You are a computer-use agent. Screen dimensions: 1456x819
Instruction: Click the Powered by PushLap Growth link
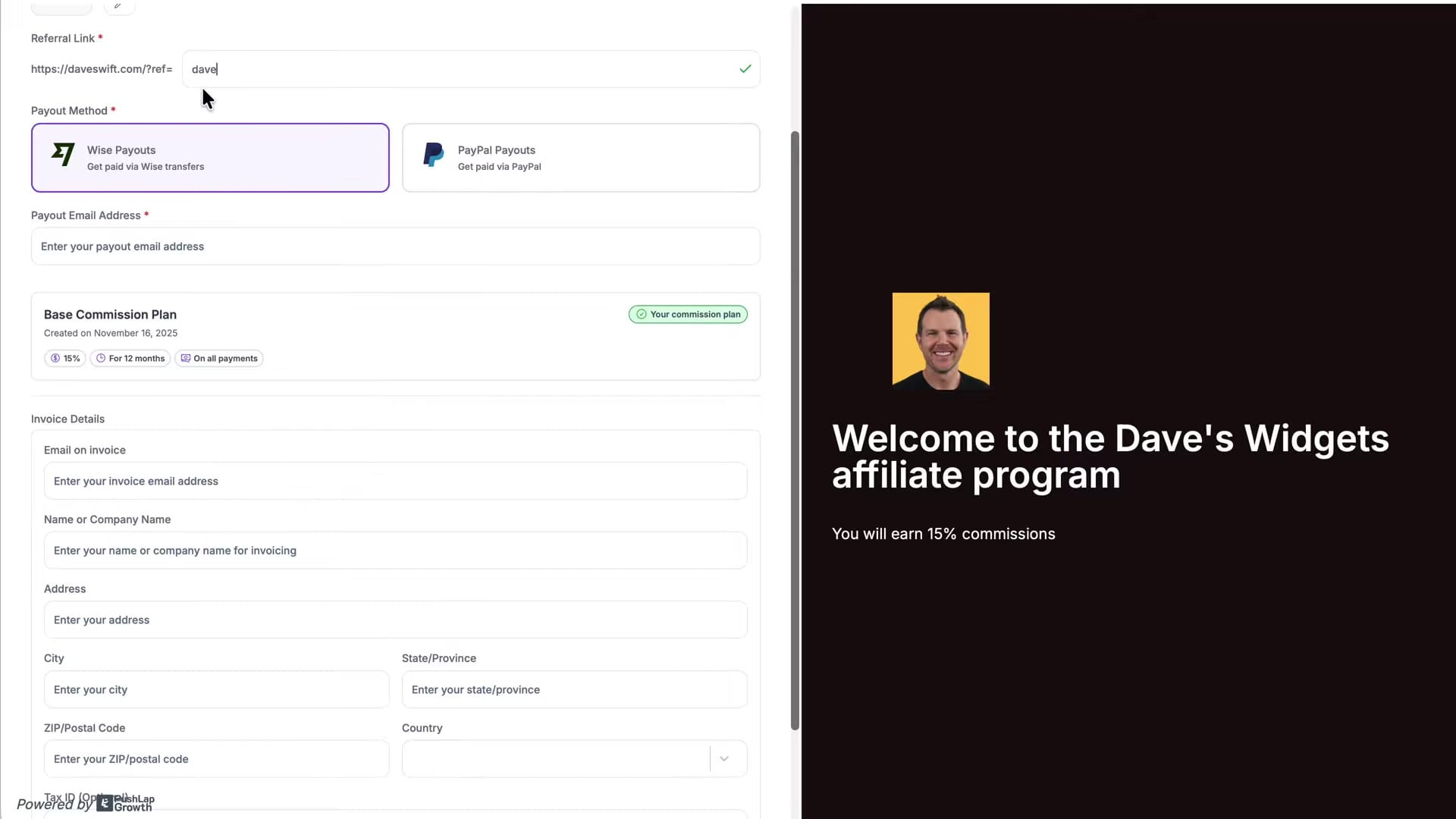tap(86, 804)
